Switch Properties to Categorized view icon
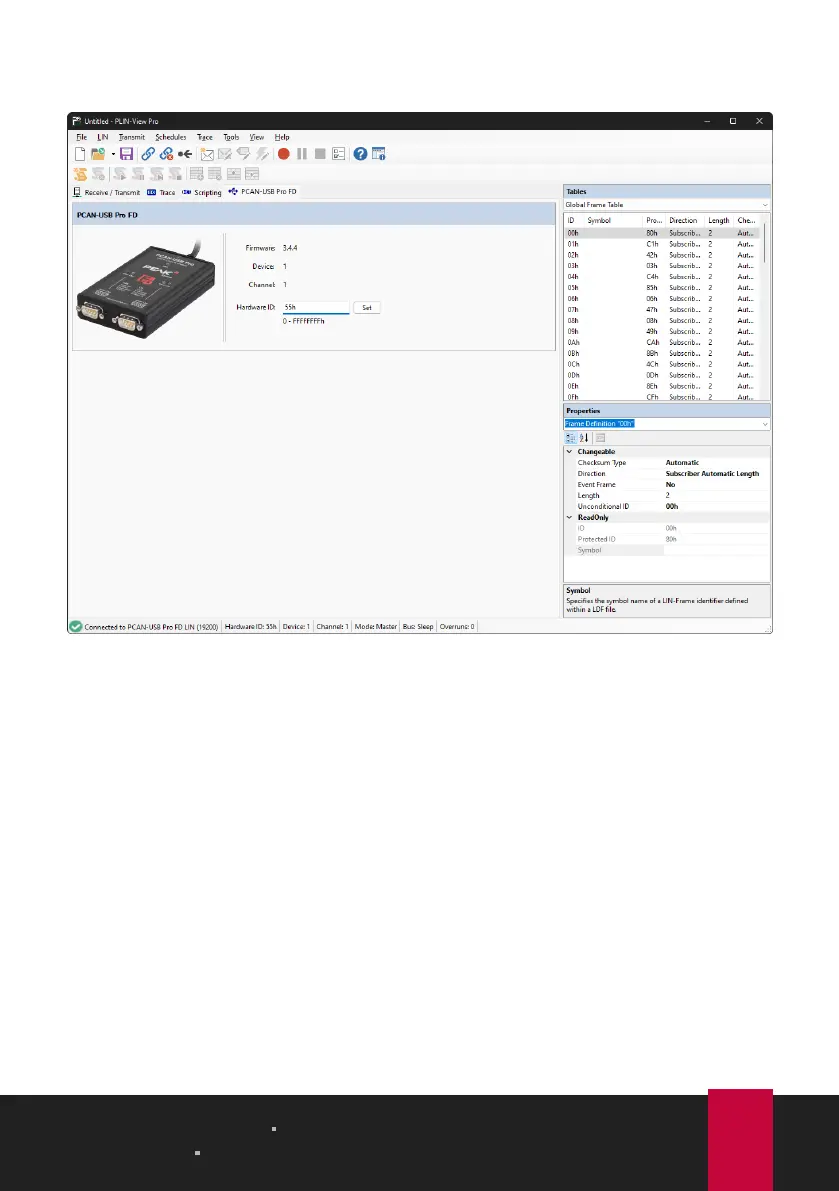 (x=571, y=438)
